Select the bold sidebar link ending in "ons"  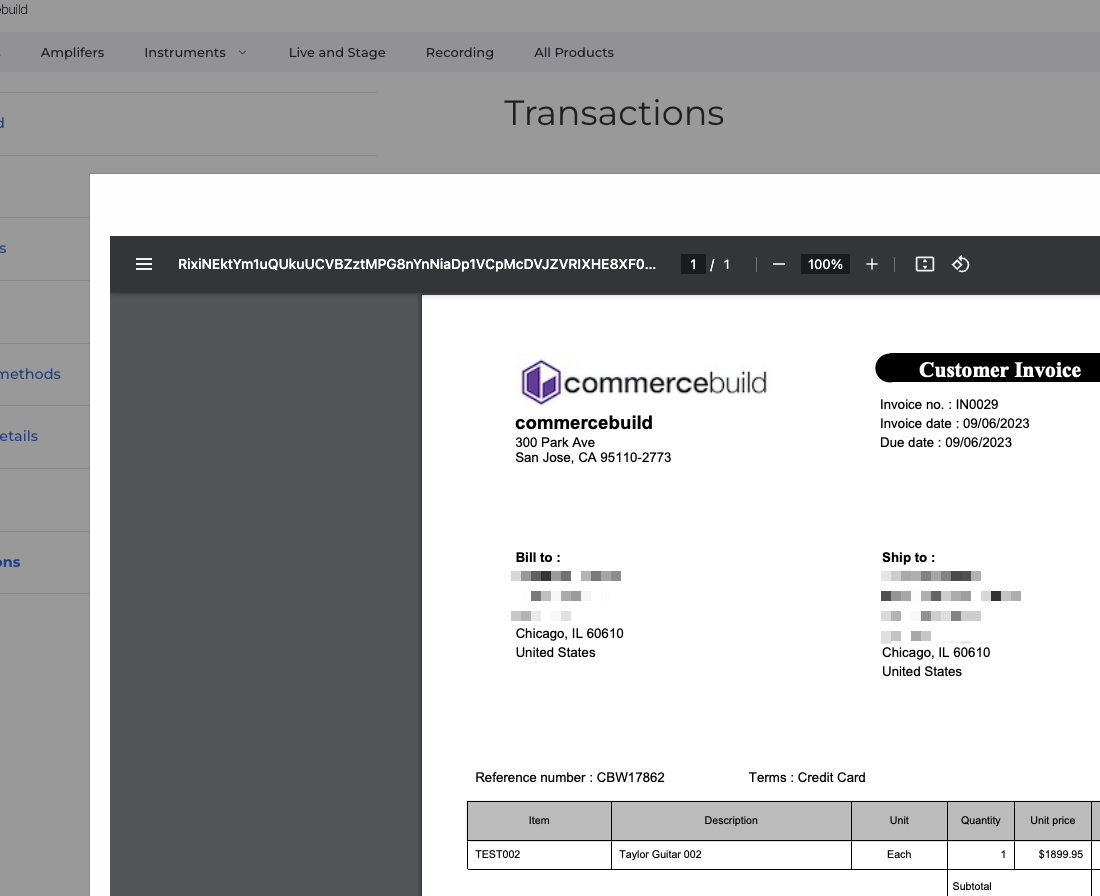10,562
